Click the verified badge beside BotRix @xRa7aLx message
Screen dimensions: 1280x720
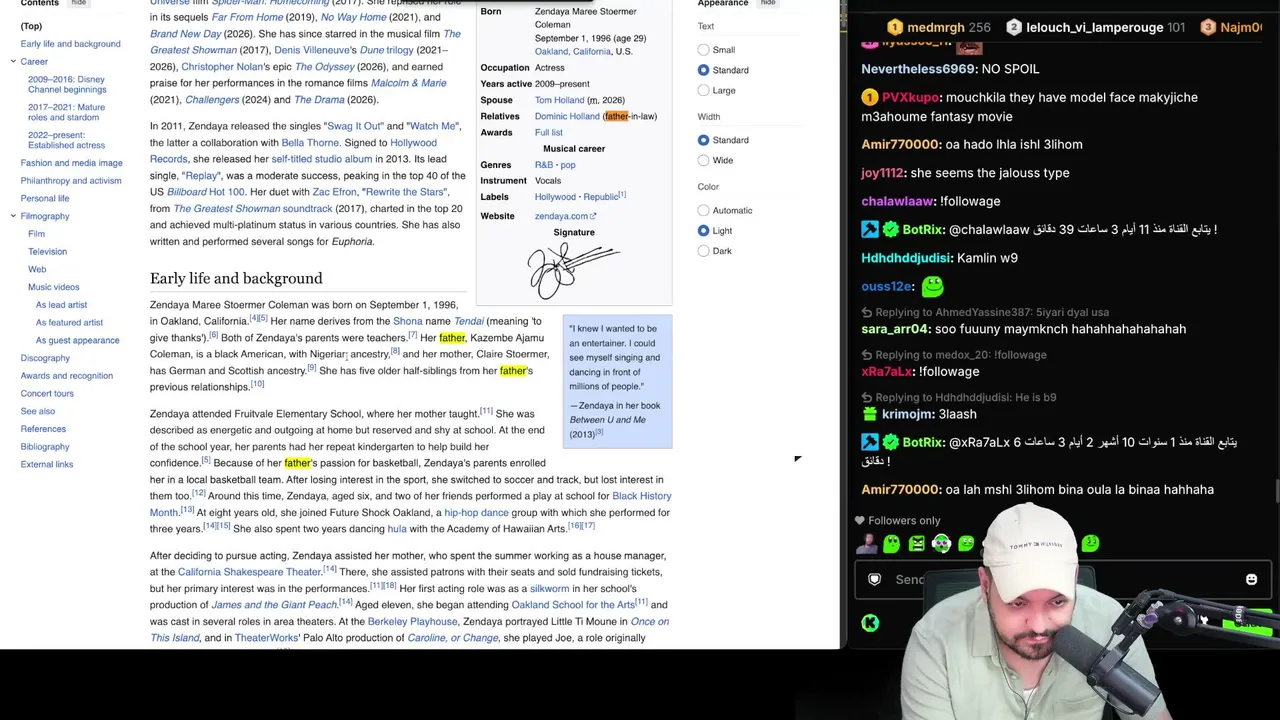tap(891, 442)
